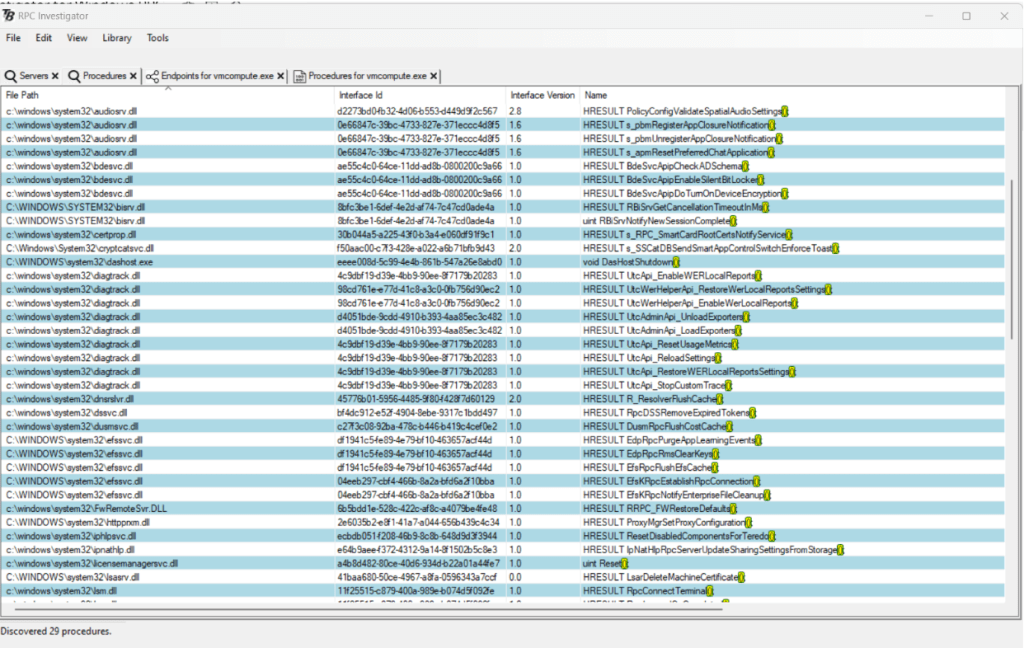
Task: Open the View menu
Action: click(x=77, y=38)
